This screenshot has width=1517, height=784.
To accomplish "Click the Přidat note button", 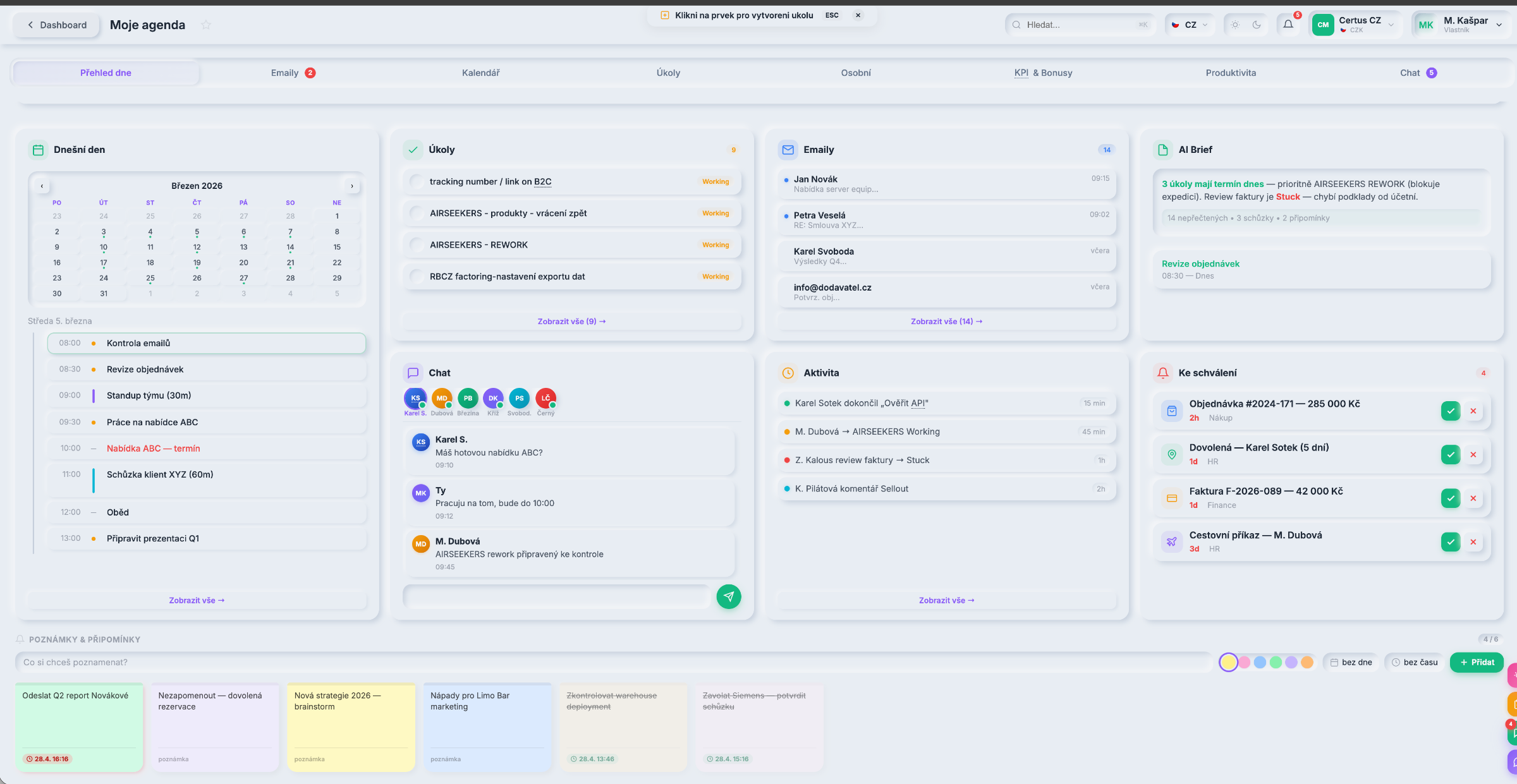I will pos(1477,662).
